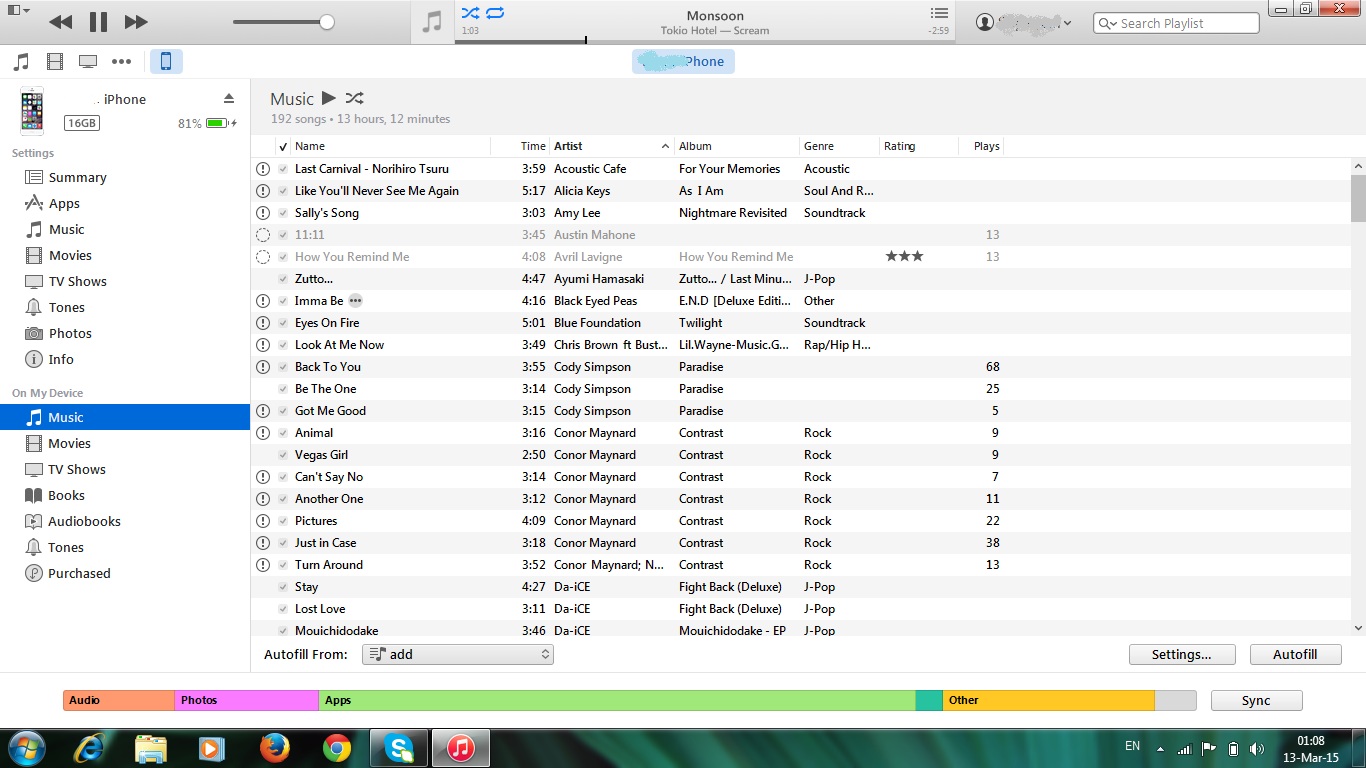Click the Autofill button
Viewport: 1366px width, 768px height.
coord(1295,654)
